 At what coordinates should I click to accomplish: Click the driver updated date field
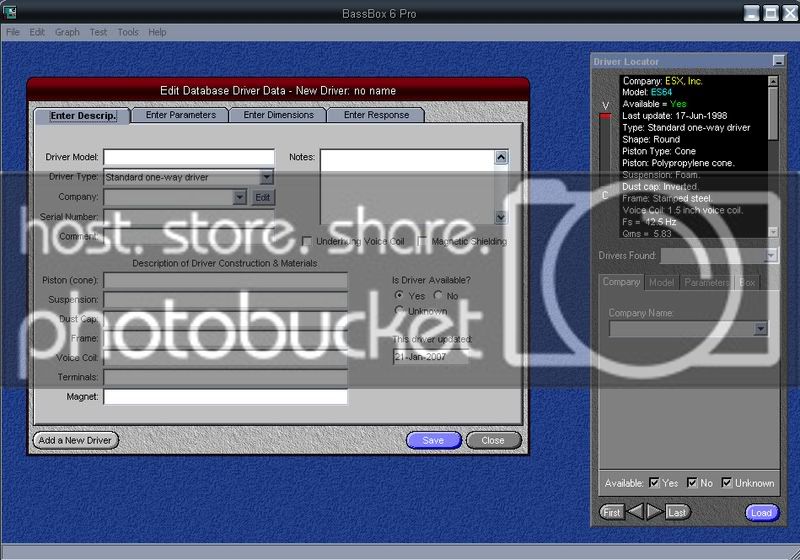tap(431, 357)
